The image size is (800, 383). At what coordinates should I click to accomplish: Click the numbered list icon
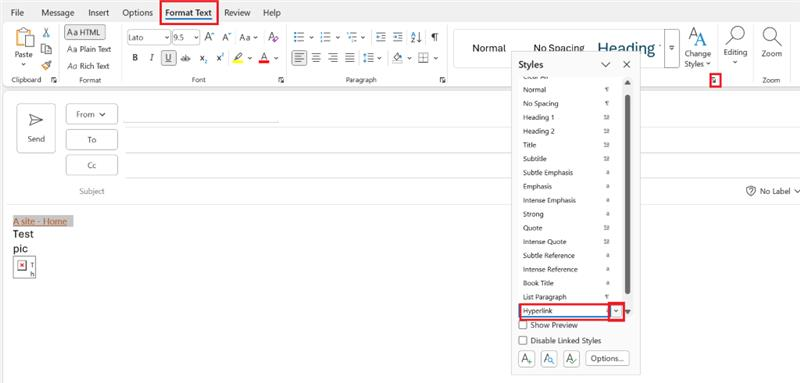pos(325,37)
